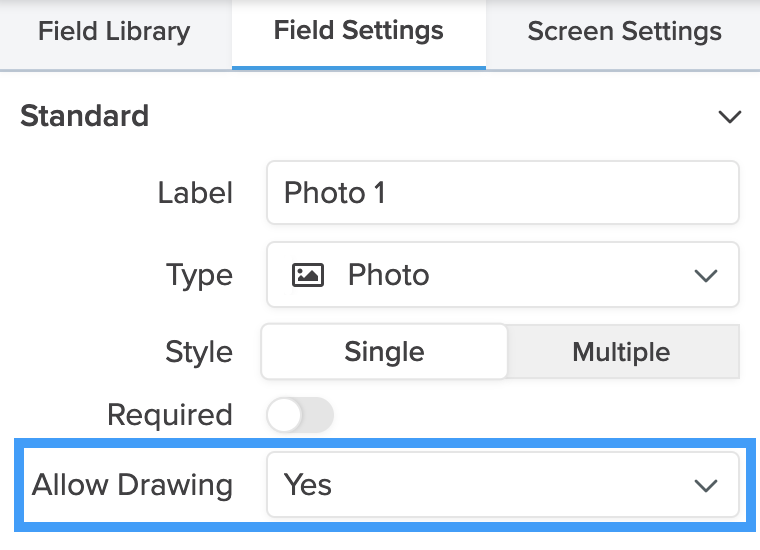This screenshot has height=550, width=760.
Task: Click the Label input containing Photo 1
Action: [x=502, y=193]
